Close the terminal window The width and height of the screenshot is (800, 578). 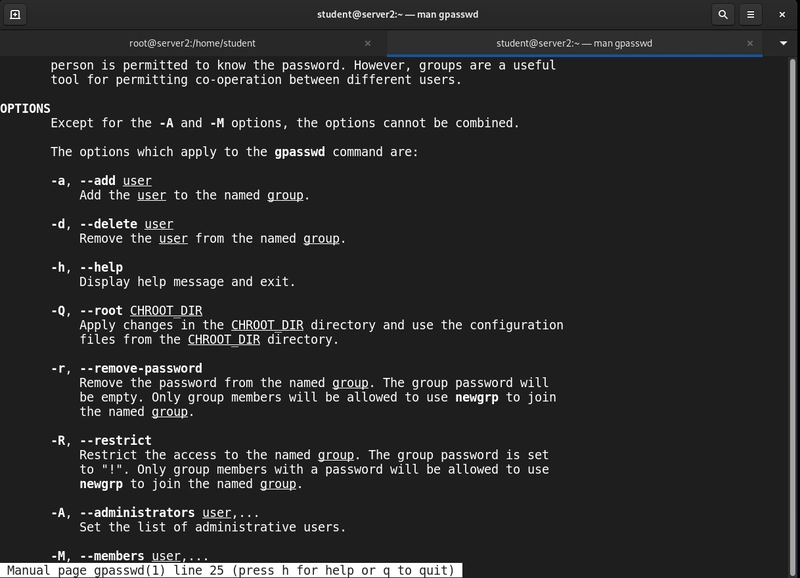coord(782,14)
